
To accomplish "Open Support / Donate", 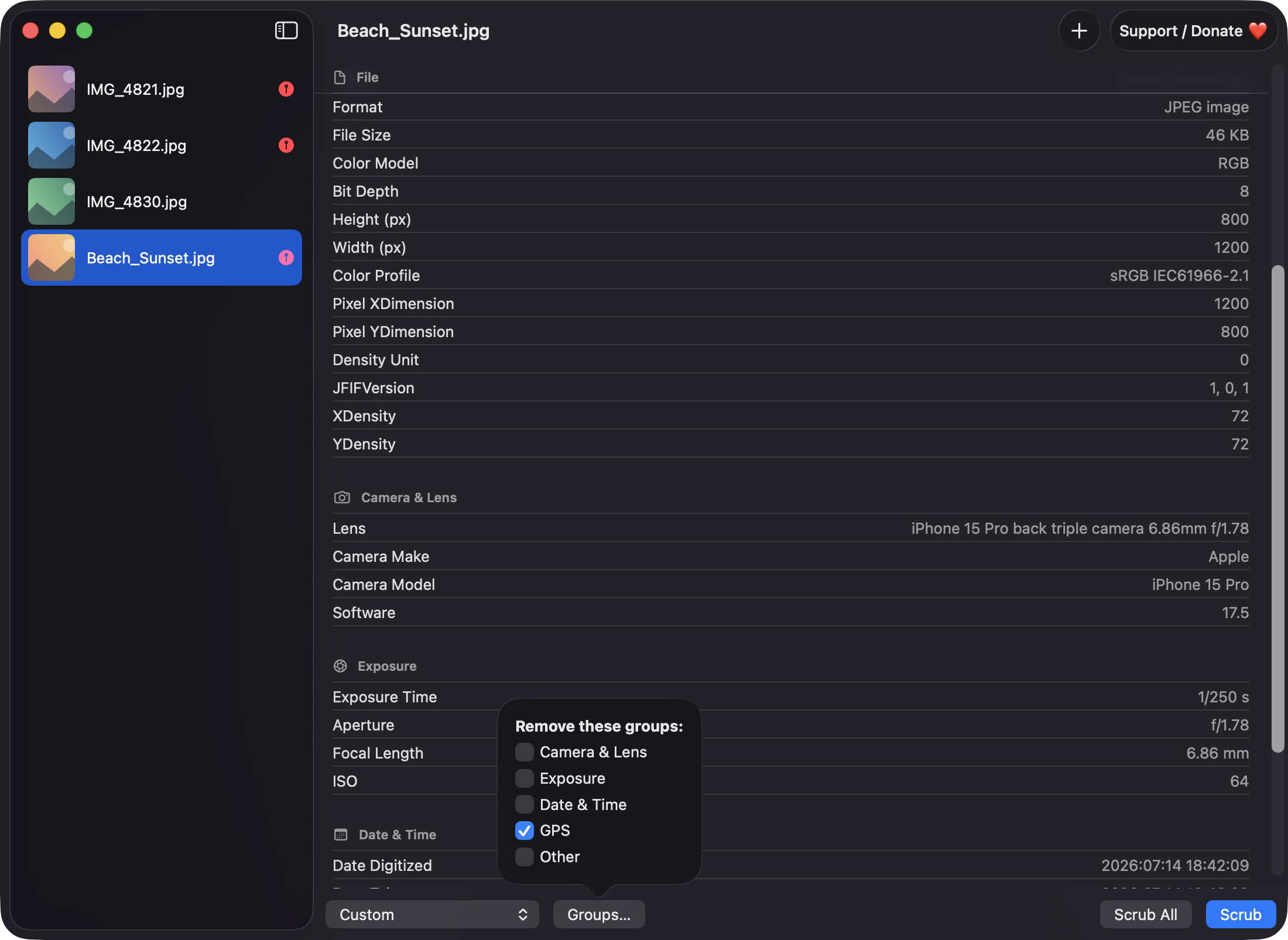I will 1193,30.
